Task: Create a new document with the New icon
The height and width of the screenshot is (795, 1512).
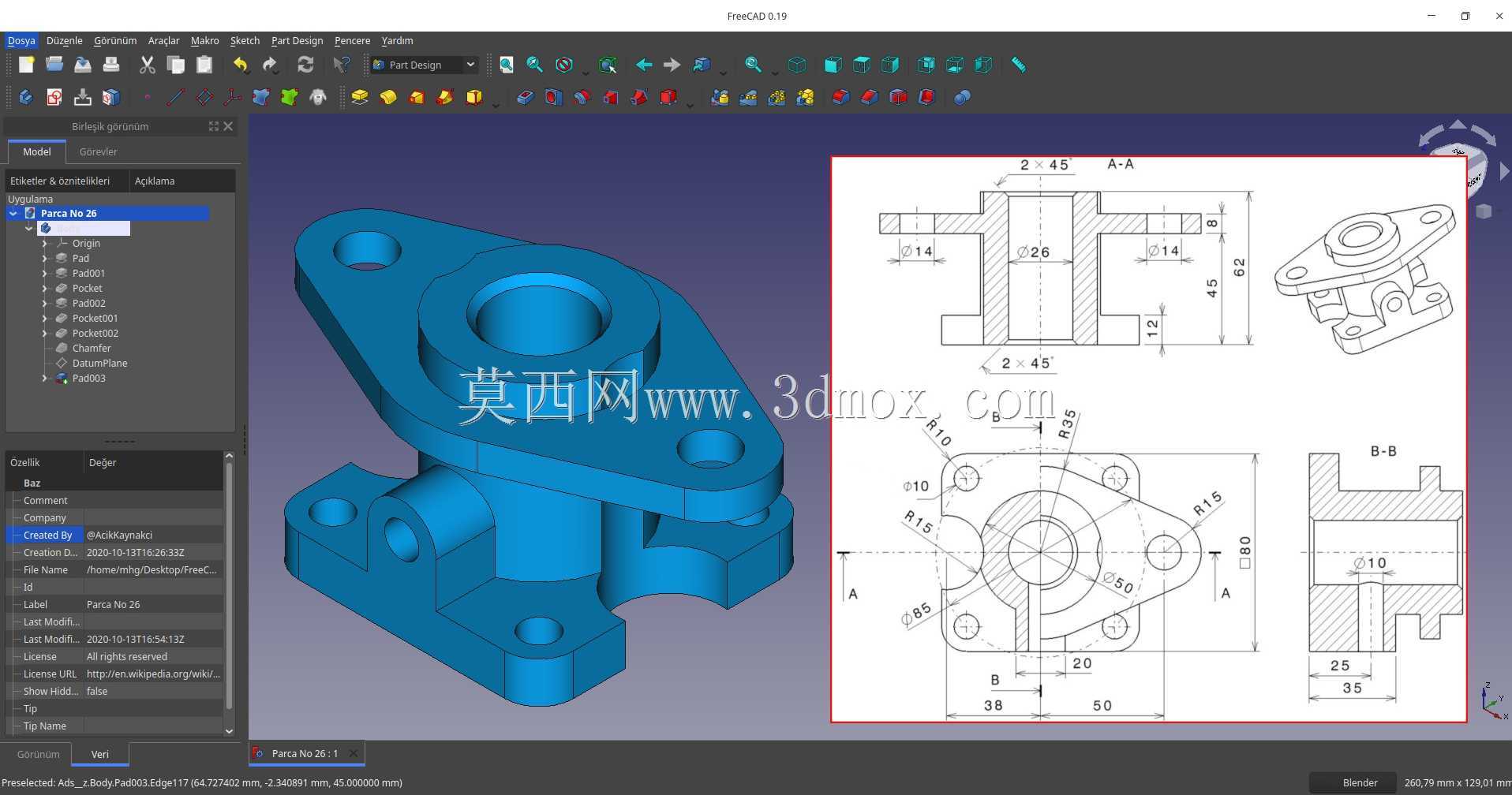Action: click(x=26, y=65)
